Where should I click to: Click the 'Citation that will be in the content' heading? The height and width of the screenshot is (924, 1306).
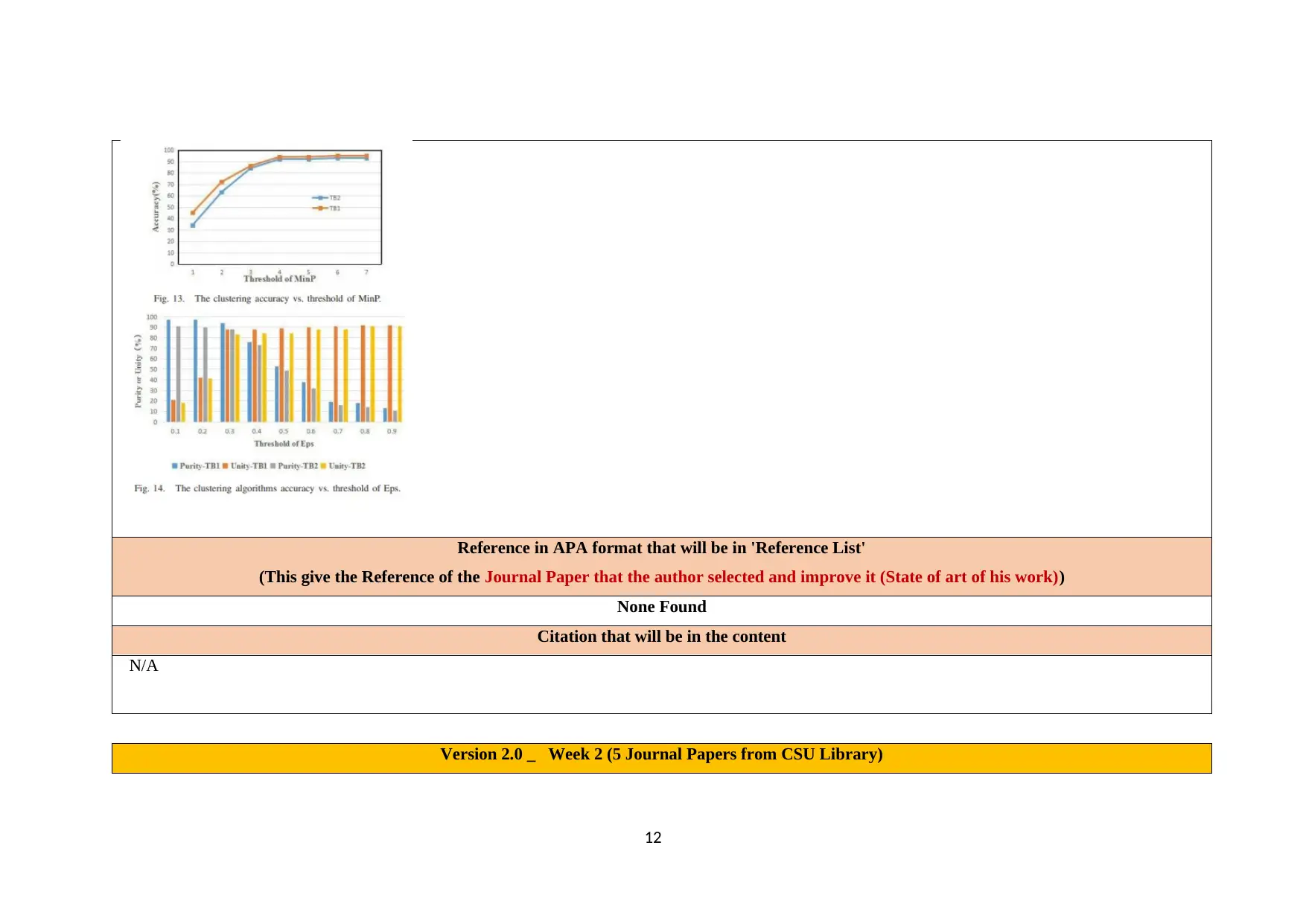coord(661,637)
